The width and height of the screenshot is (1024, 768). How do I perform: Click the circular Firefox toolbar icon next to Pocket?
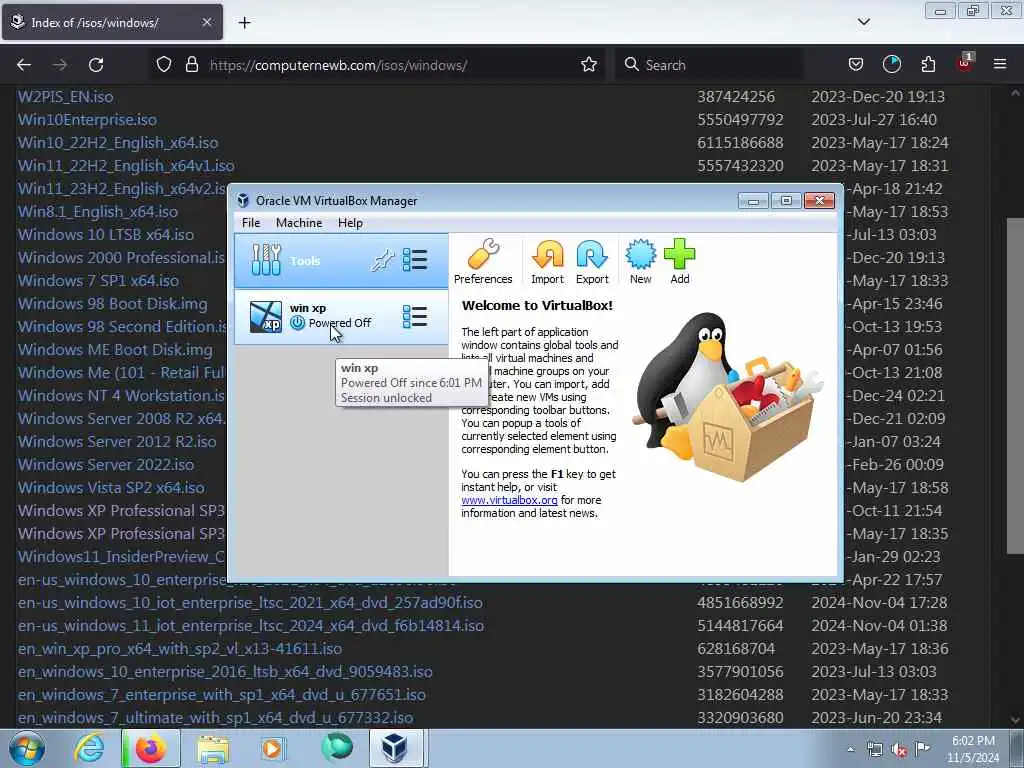(891, 65)
